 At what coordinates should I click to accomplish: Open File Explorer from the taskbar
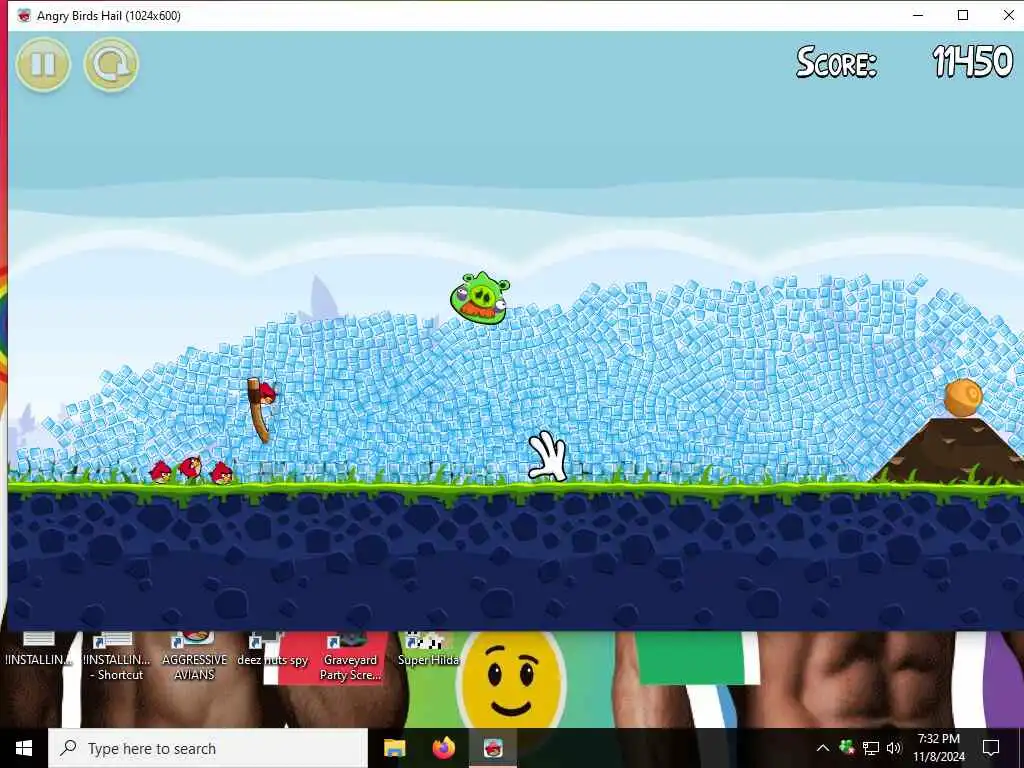click(394, 748)
